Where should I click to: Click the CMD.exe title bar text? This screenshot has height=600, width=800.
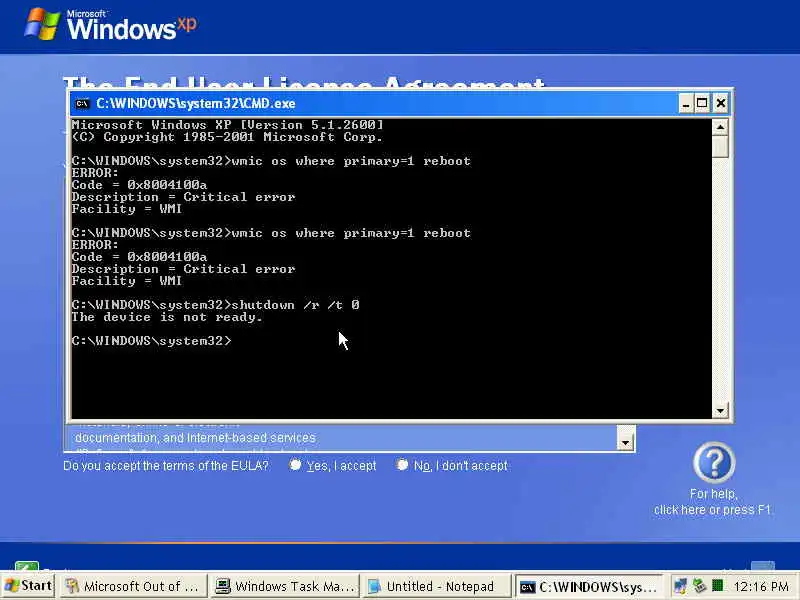tap(195, 104)
